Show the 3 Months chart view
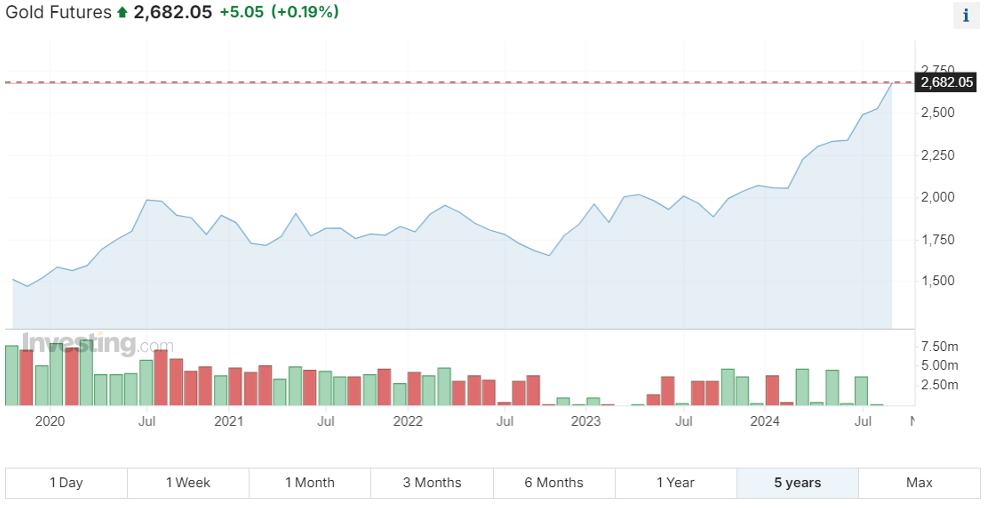 click(432, 483)
